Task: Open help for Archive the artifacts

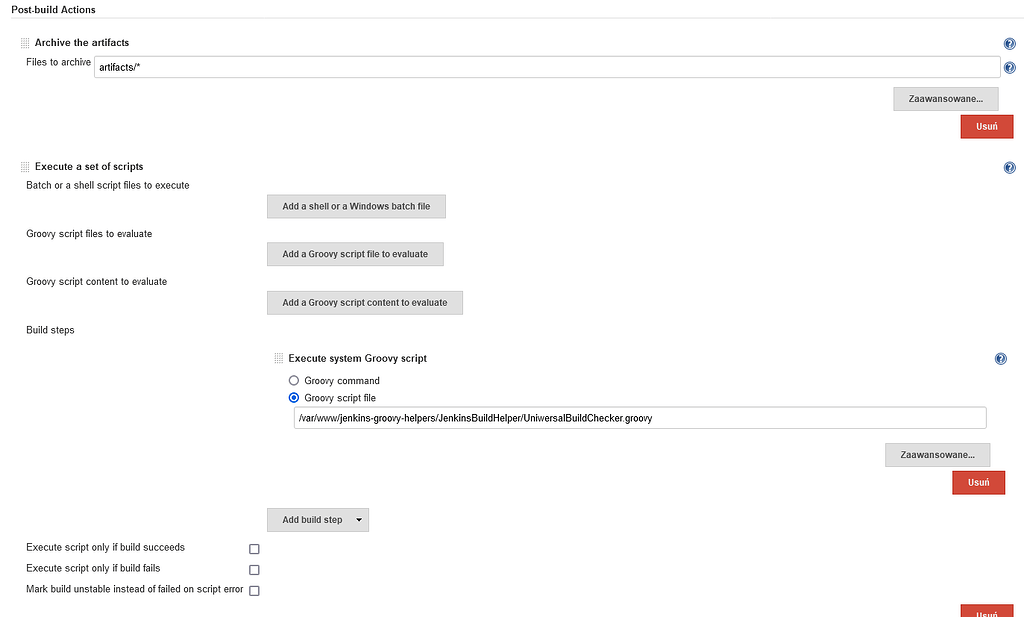Action: [1009, 43]
